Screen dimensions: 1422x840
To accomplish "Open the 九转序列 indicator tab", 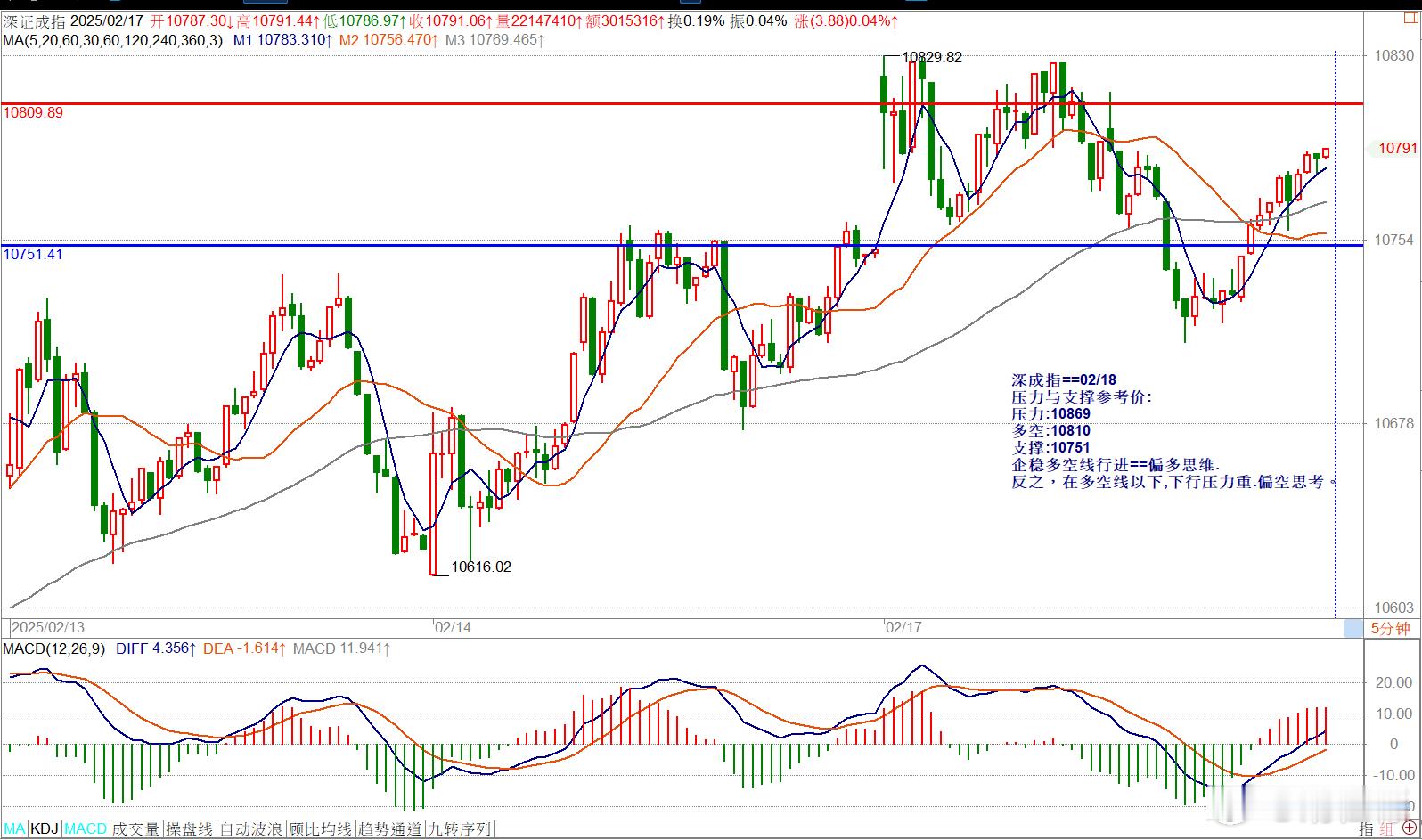I will coord(459,829).
